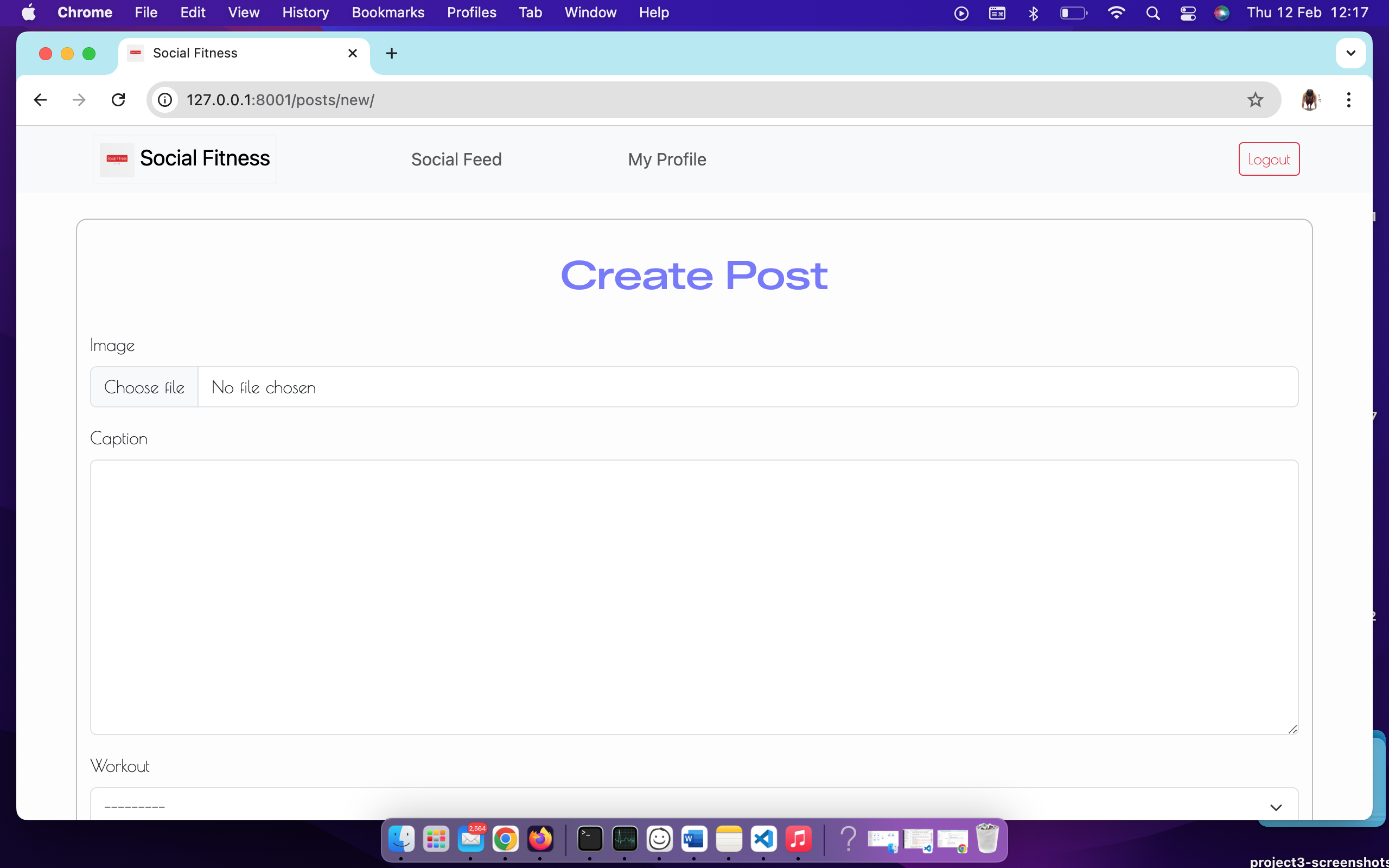Navigate to My Profile

tap(666, 159)
